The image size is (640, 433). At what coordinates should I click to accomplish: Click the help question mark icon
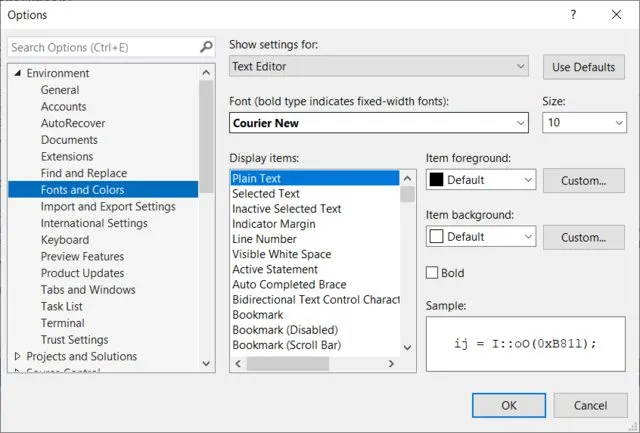(573, 15)
